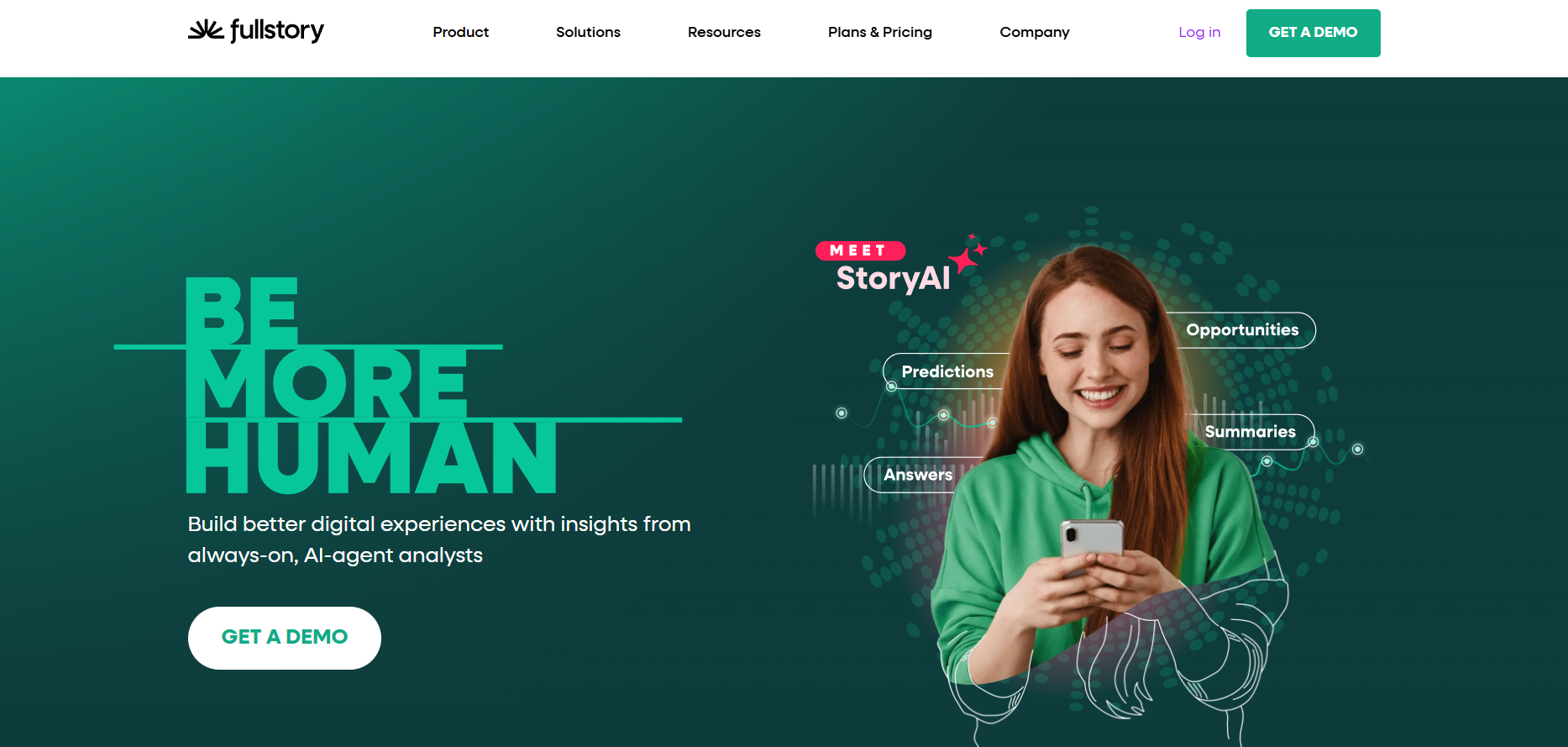Screen dimensions: 1568x747
Task: Click the Fullstory logo icon
Action: click(x=206, y=30)
